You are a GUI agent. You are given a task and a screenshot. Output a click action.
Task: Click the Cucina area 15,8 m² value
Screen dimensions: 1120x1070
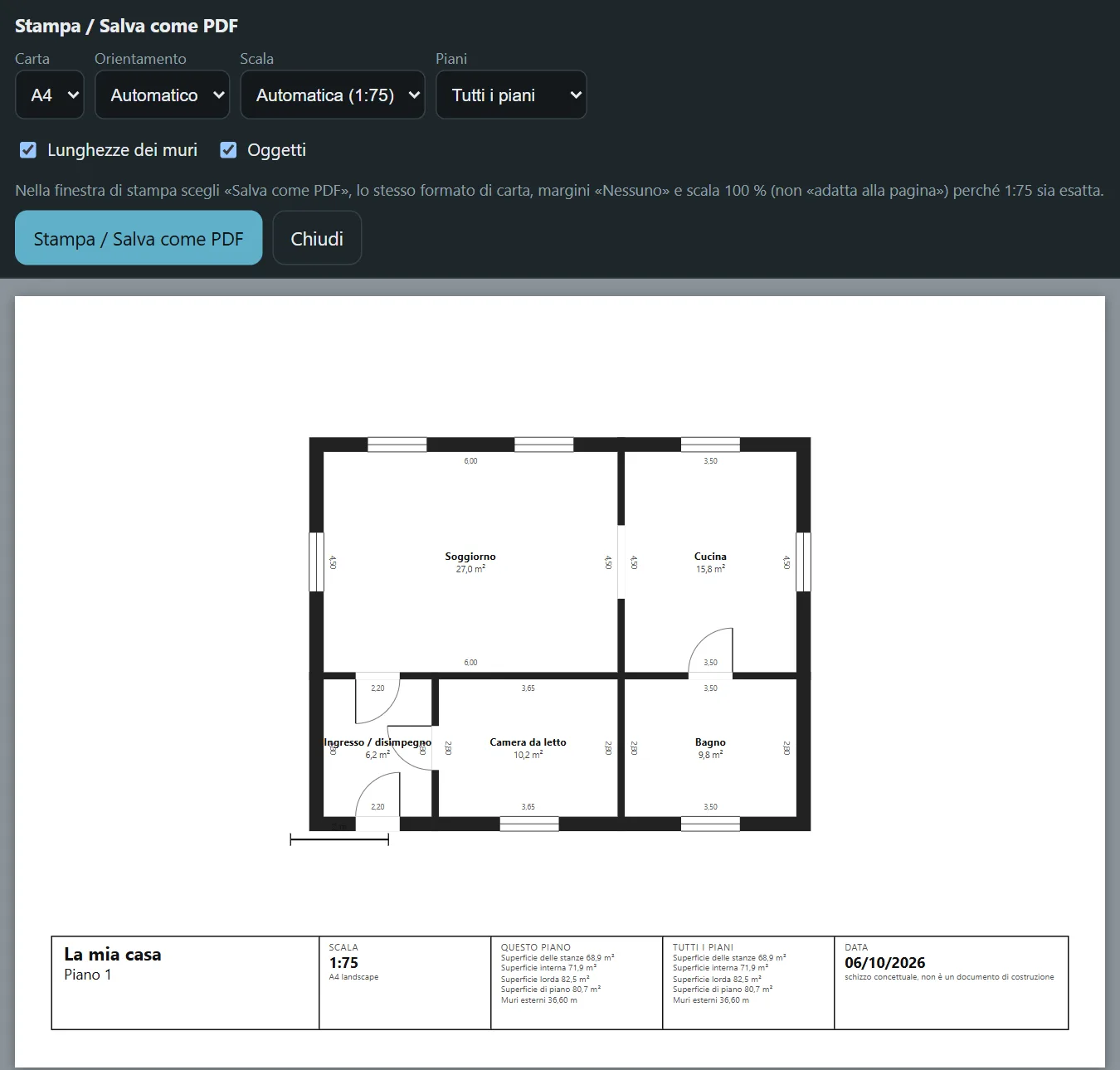(x=710, y=569)
